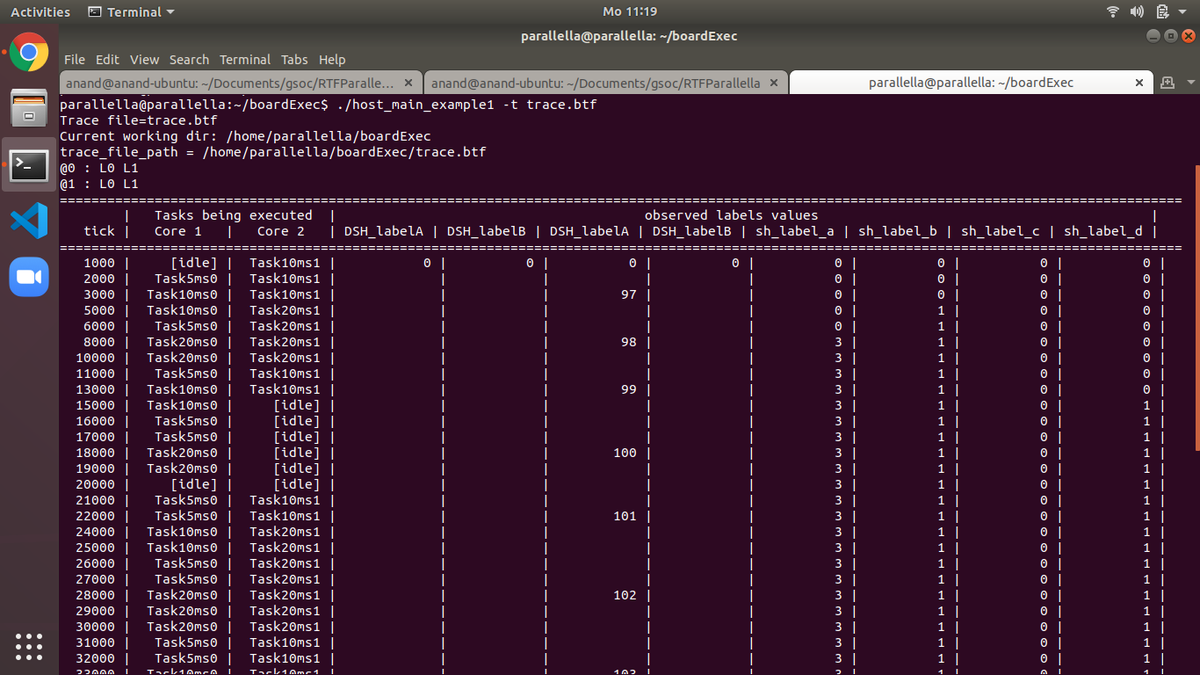The width and height of the screenshot is (1200, 675).
Task: Click the ./host_main_example1 -t trace.btf command
Action: pos(467,104)
